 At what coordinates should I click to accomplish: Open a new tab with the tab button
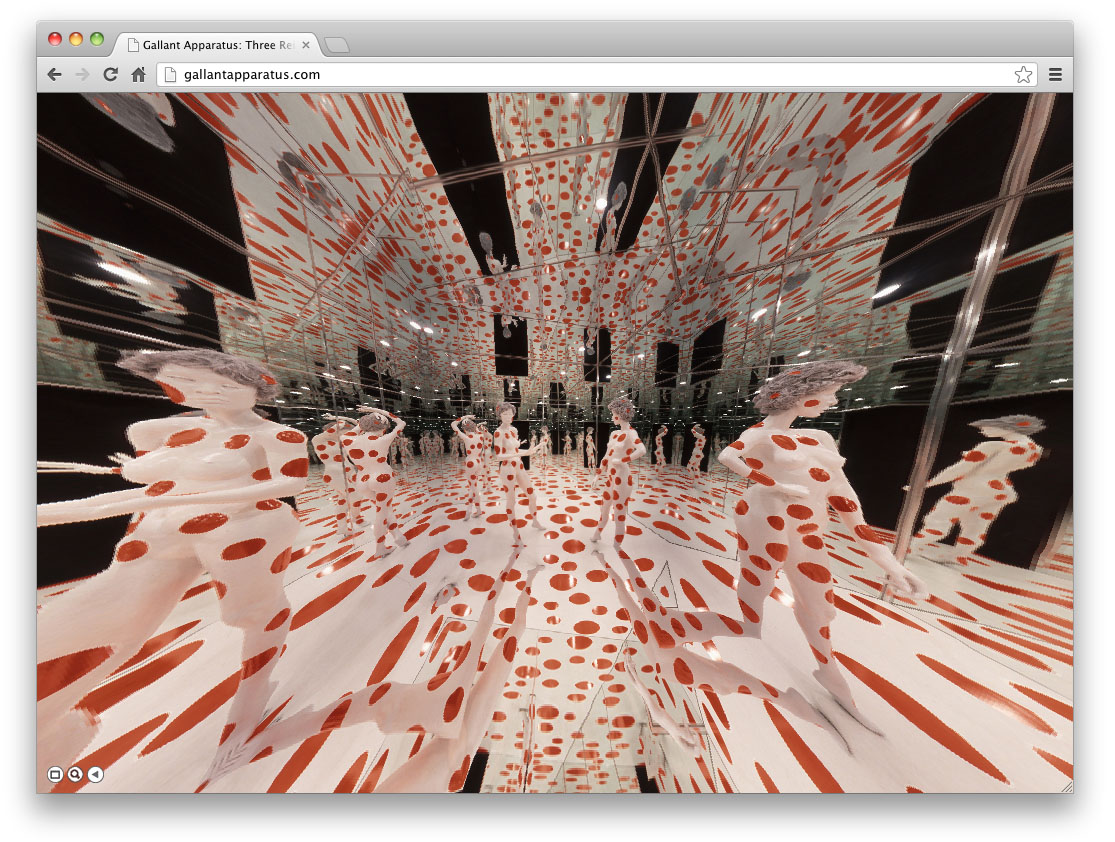pos(337,46)
